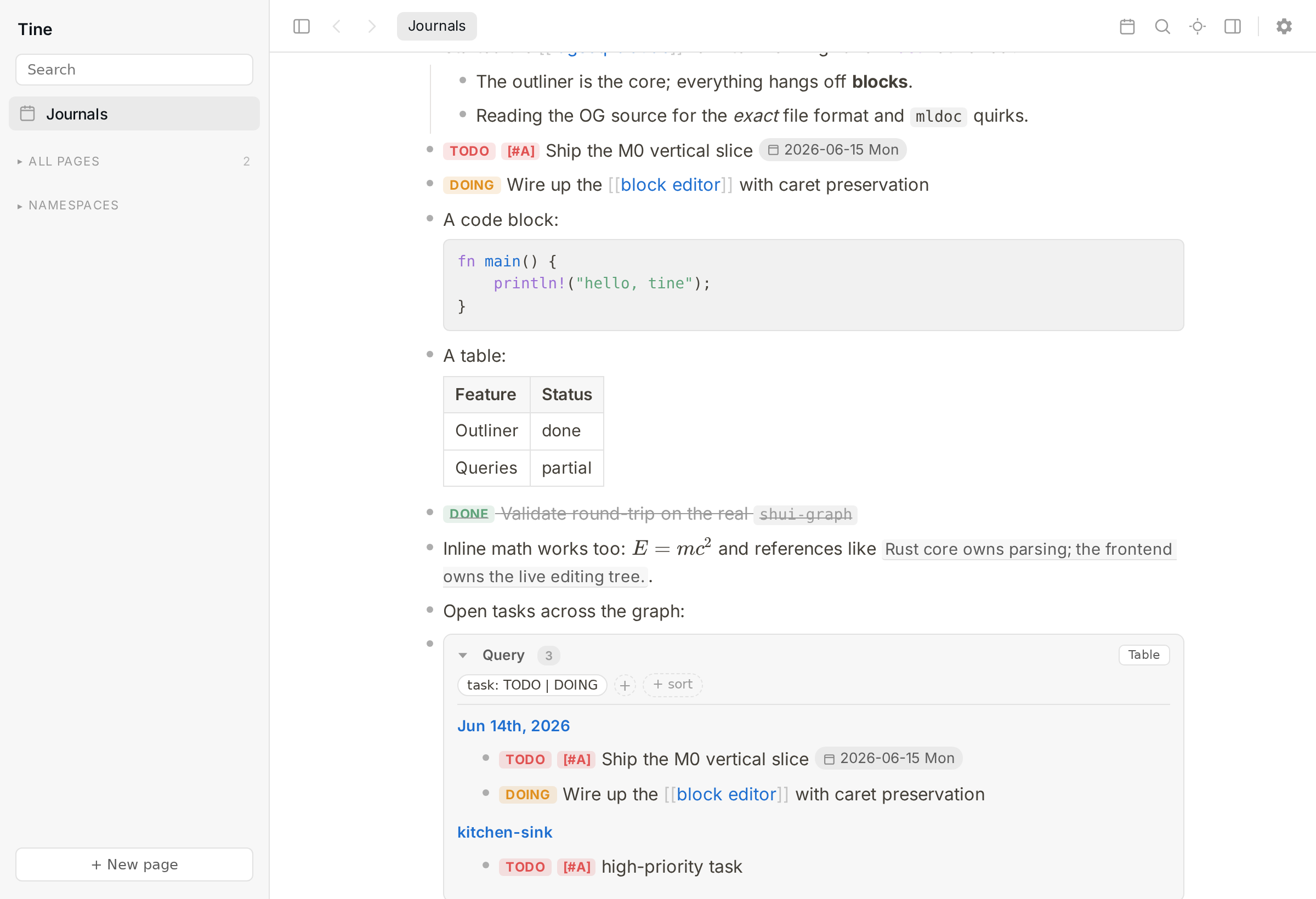Click bullet of the Query block

(x=430, y=644)
